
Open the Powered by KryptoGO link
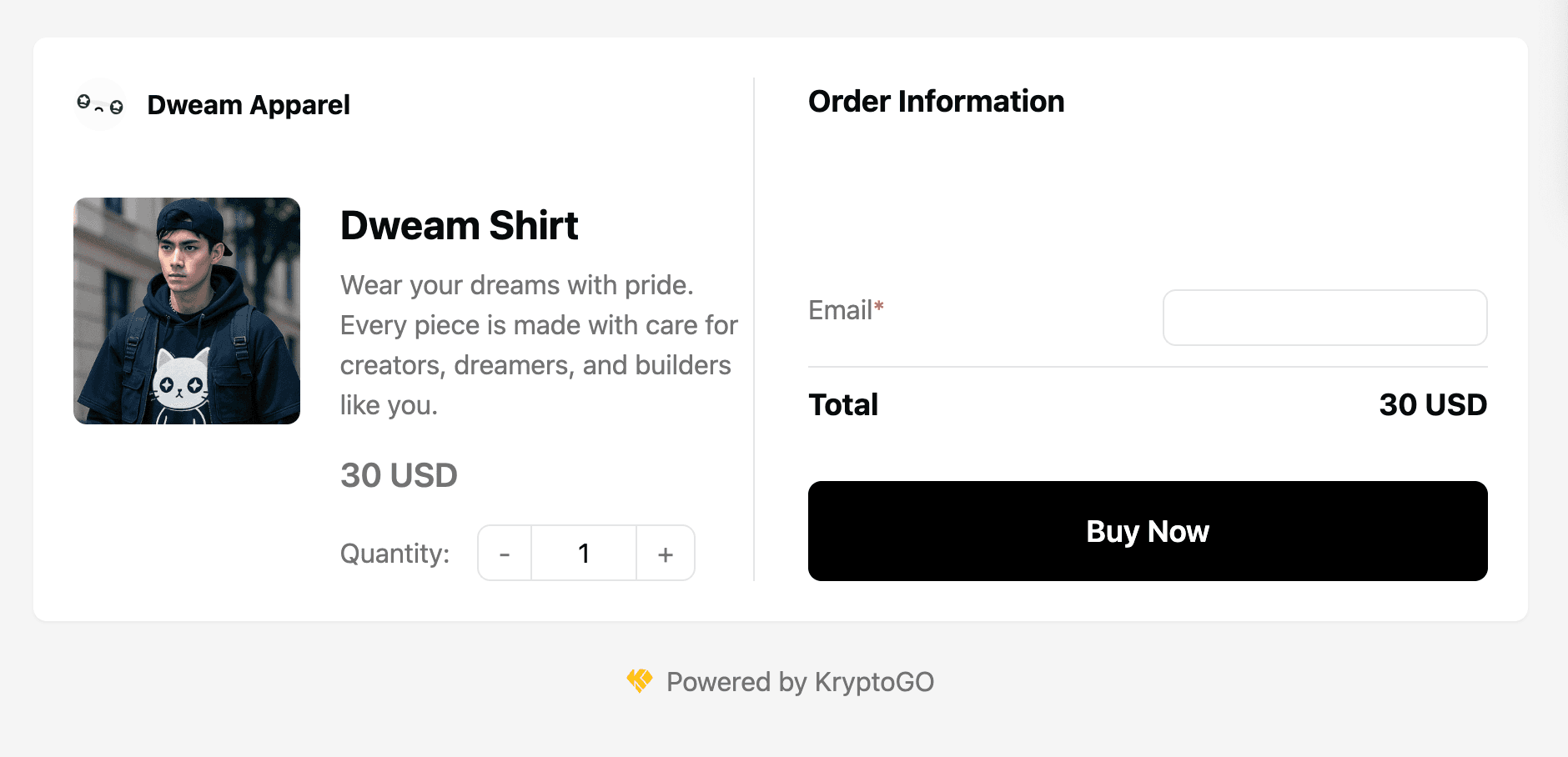(799, 681)
